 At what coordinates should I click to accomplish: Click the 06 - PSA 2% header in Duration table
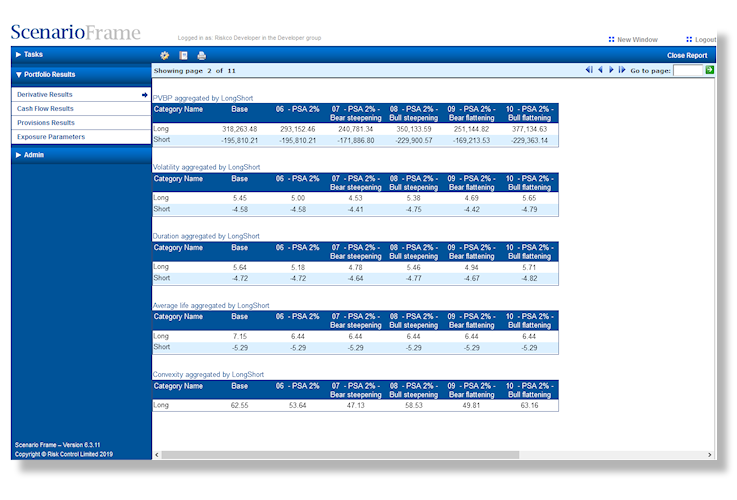tap(298, 247)
